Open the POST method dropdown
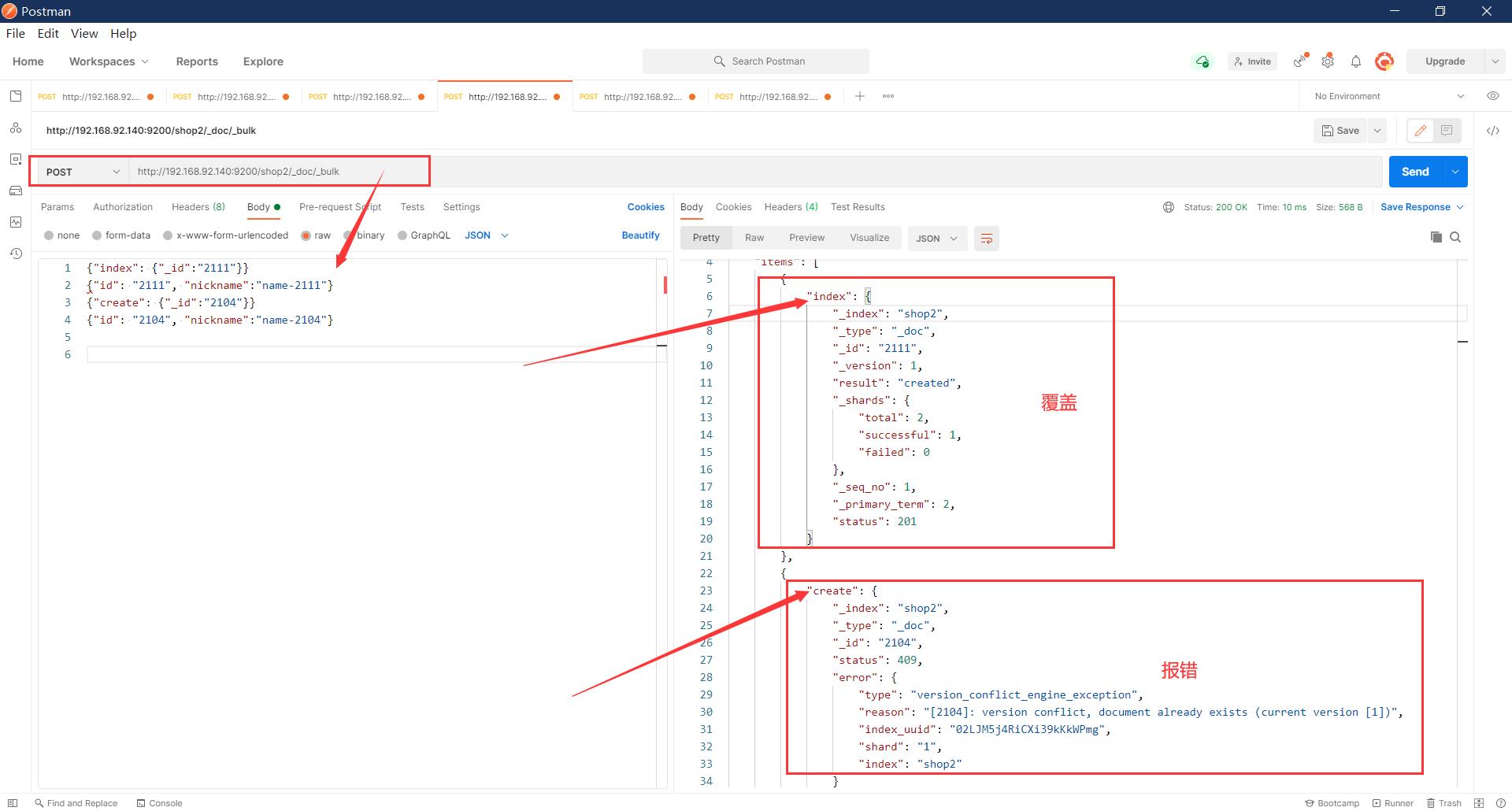Image resolution: width=1512 pixels, height=811 pixels. pyautogui.click(x=82, y=172)
